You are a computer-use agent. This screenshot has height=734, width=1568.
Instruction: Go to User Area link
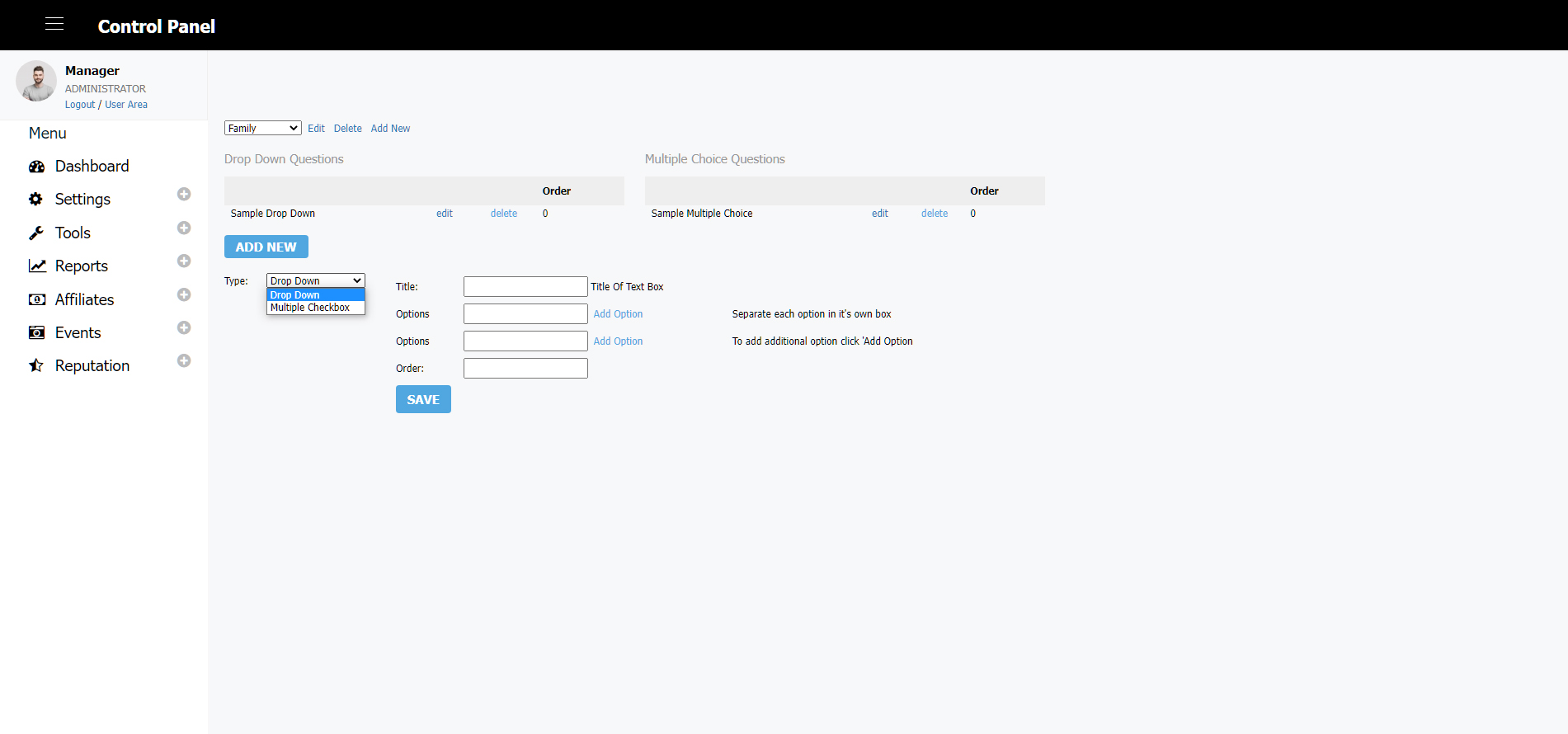(126, 105)
